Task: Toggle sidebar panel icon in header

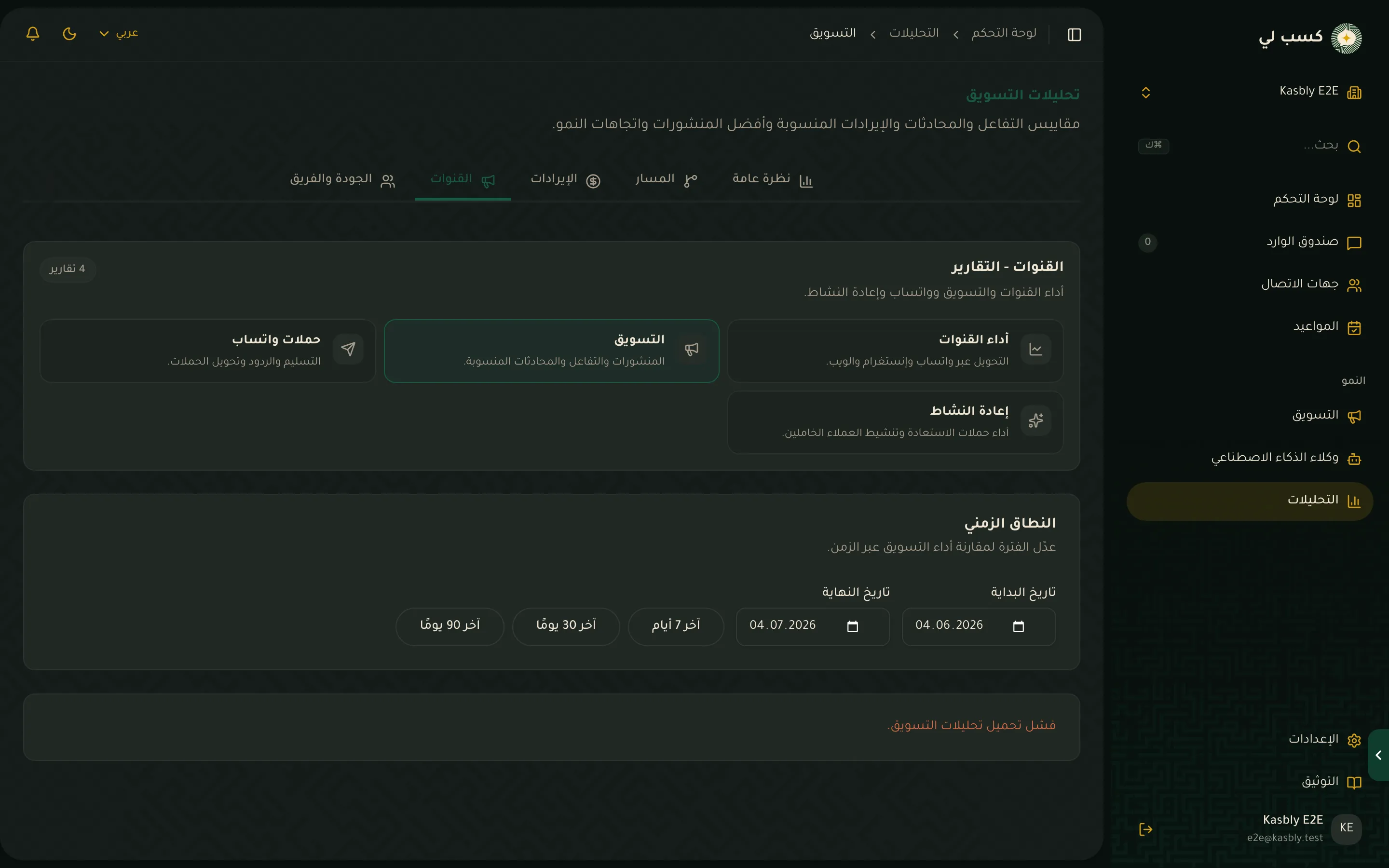Action: pos(1075,34)
